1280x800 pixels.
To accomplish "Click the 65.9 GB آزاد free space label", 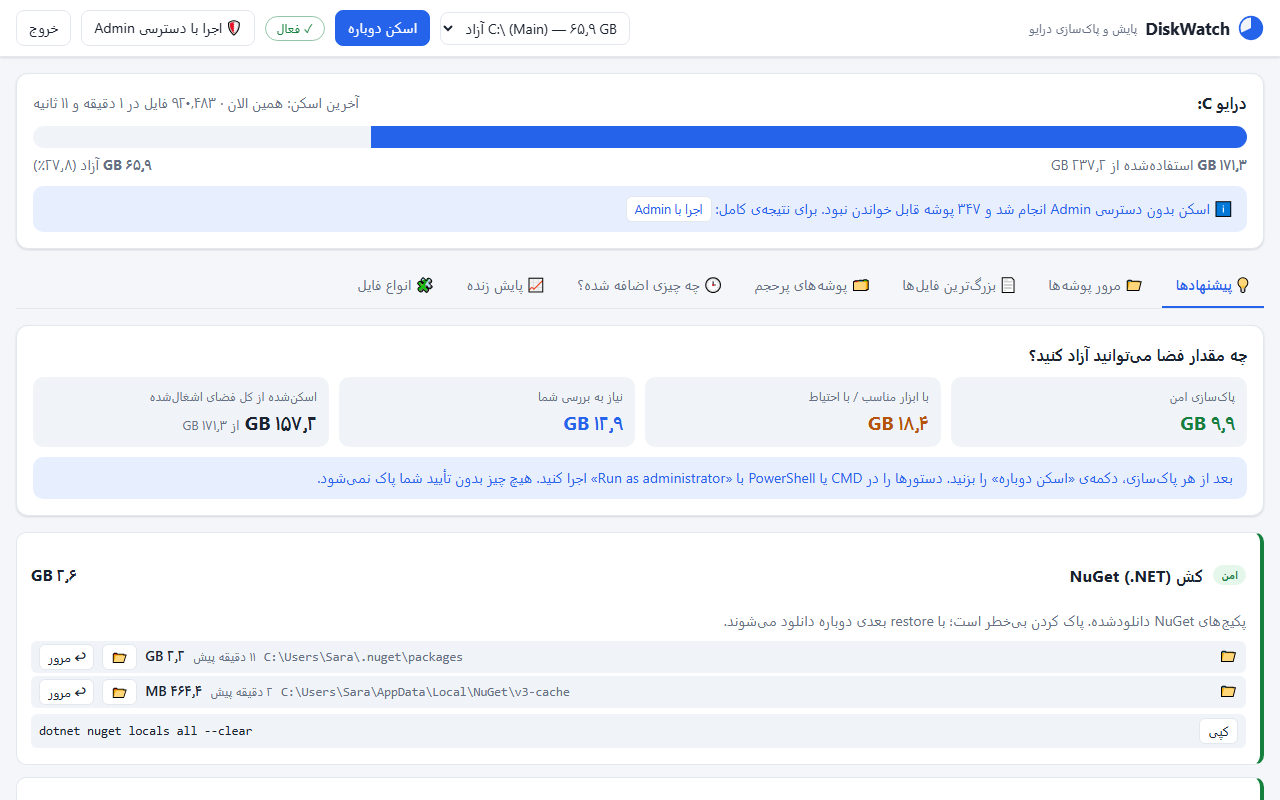I will pyautogui.click(x=92, y=165).
